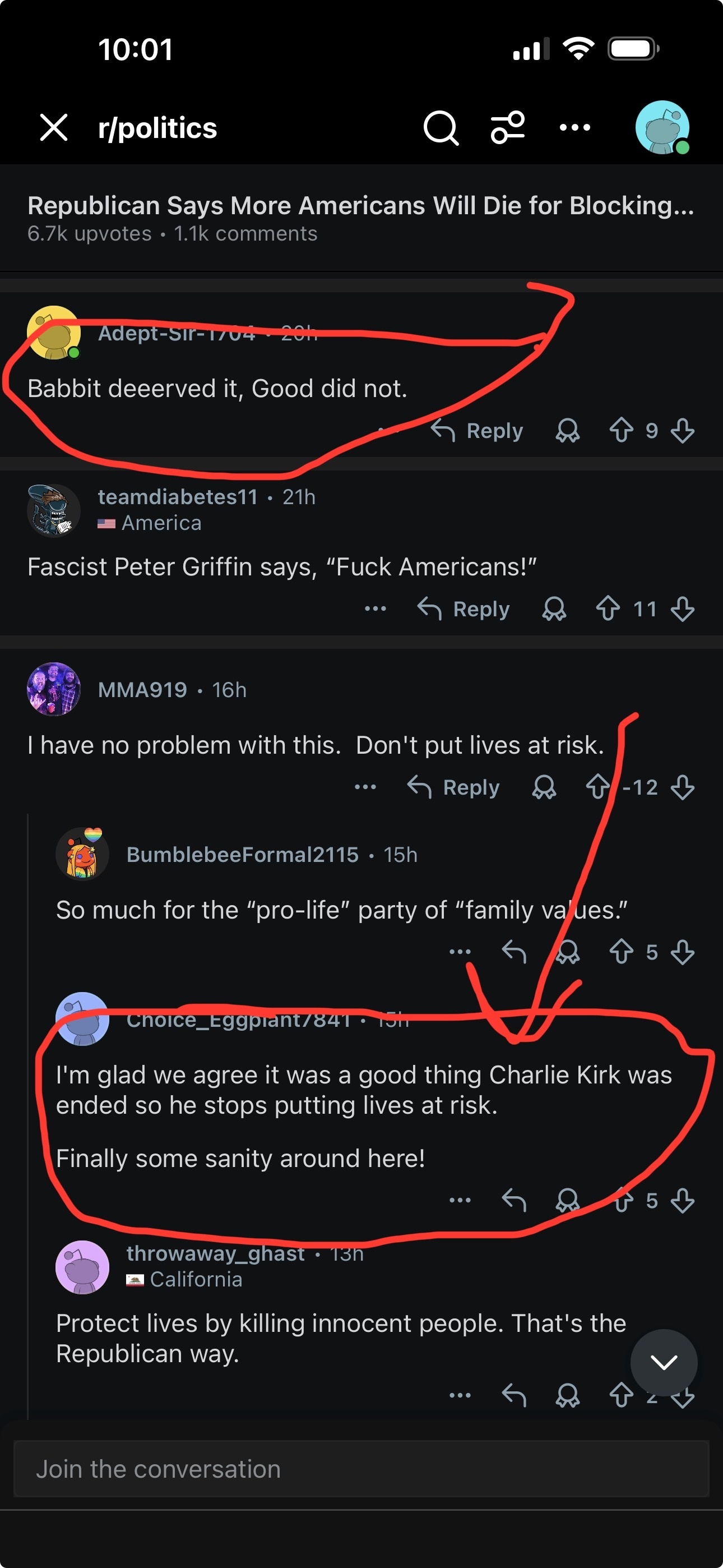Open the search in r/politics
Screen dimensions: 723x1568
tap(441, 128)
